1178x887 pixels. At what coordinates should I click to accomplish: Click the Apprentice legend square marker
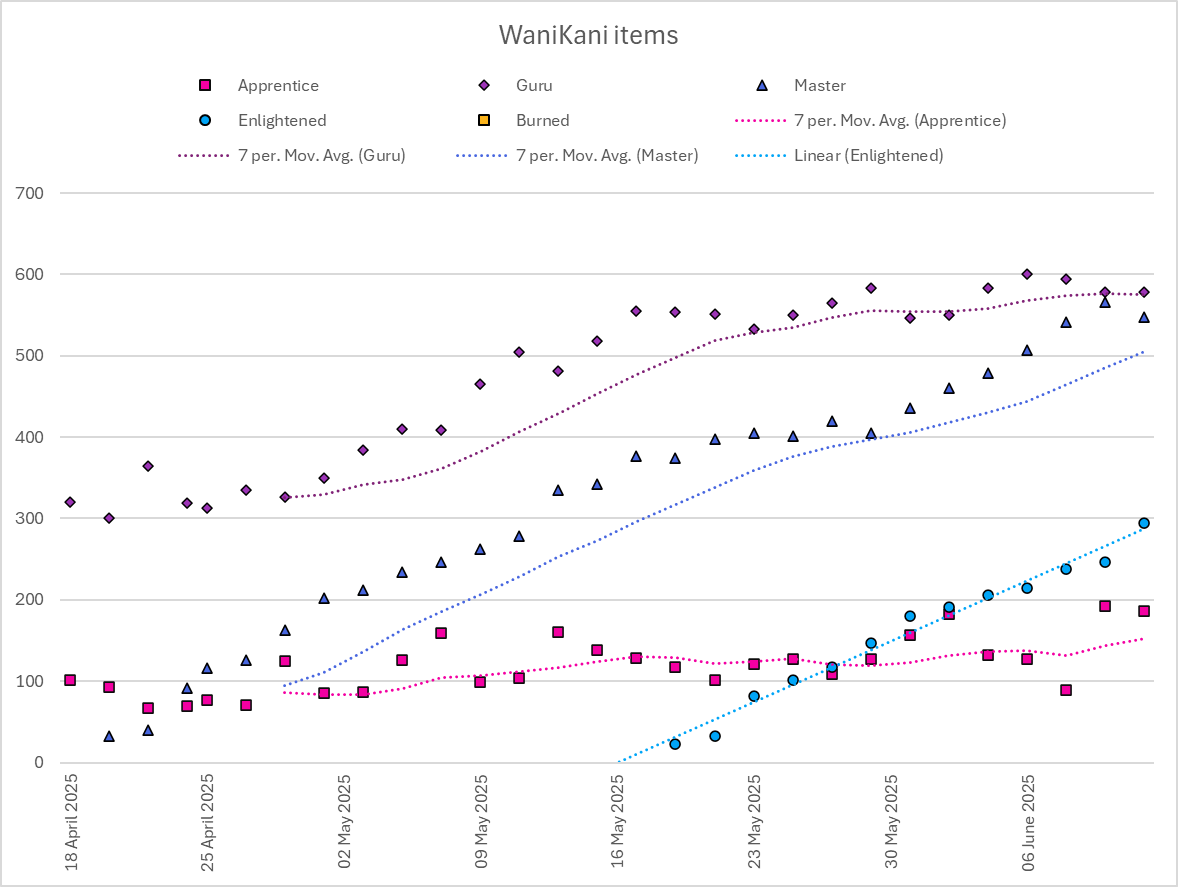204,86
